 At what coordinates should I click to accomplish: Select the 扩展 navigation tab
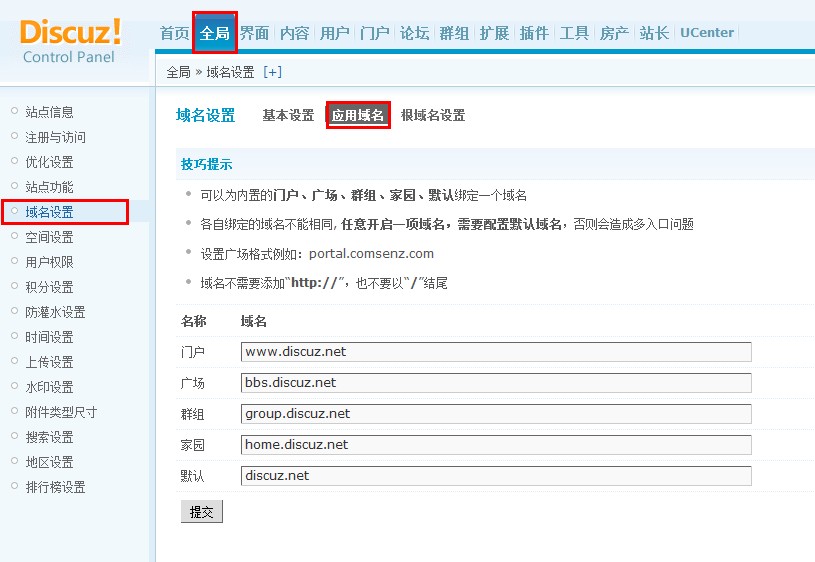494,33
